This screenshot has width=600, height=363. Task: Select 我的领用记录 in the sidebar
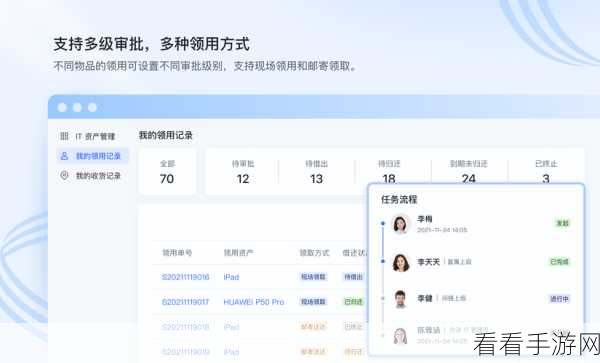tap(93, 156)
